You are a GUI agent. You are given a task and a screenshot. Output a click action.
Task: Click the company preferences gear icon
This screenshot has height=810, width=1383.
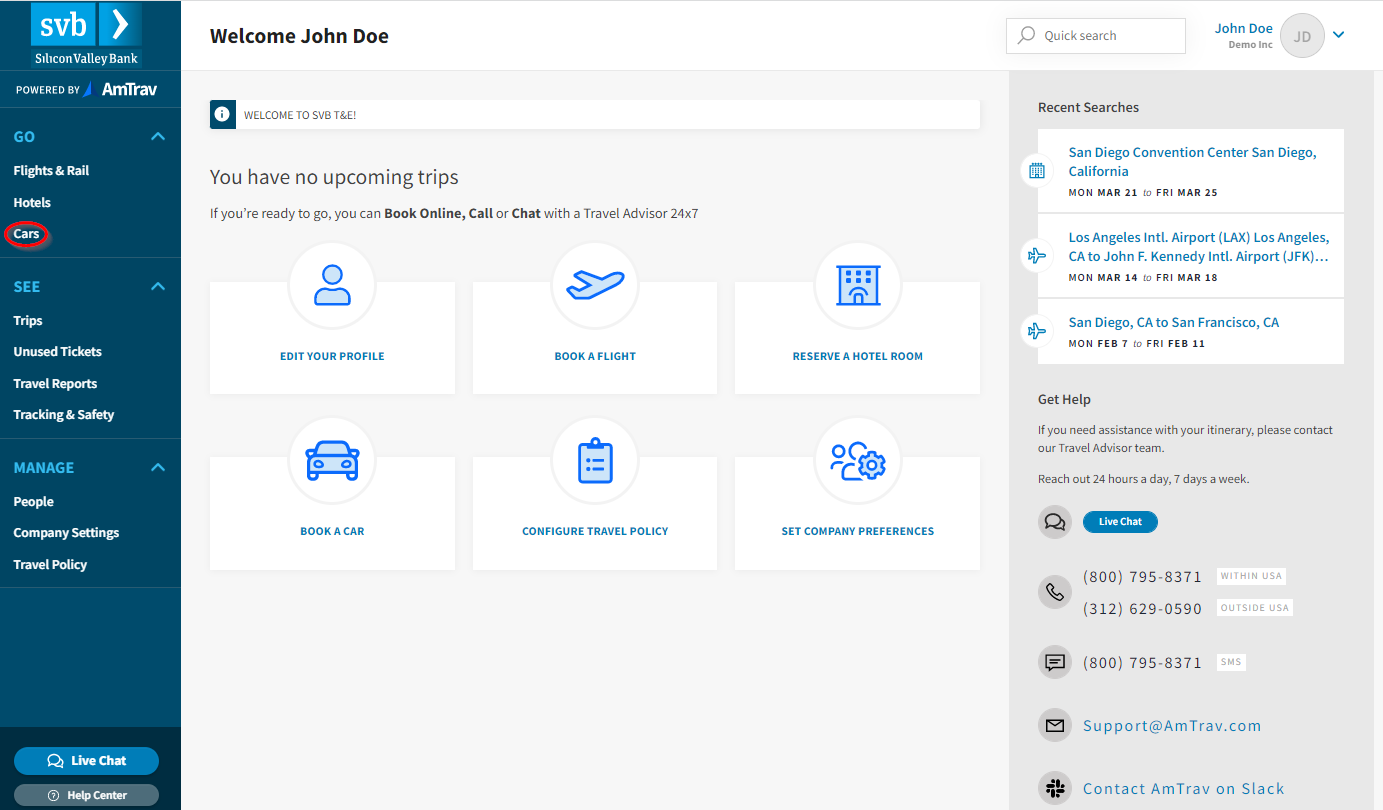pyautogui.click(x=858, y=461)
